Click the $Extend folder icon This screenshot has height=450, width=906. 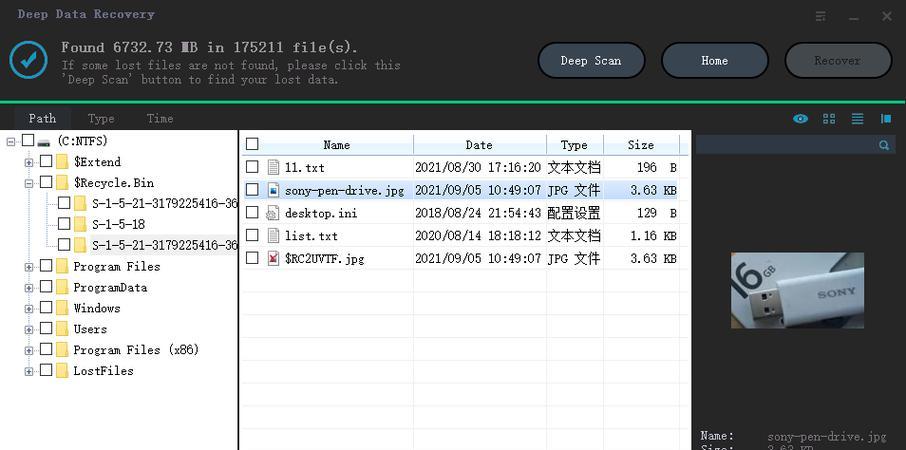(x=62, y=162)
